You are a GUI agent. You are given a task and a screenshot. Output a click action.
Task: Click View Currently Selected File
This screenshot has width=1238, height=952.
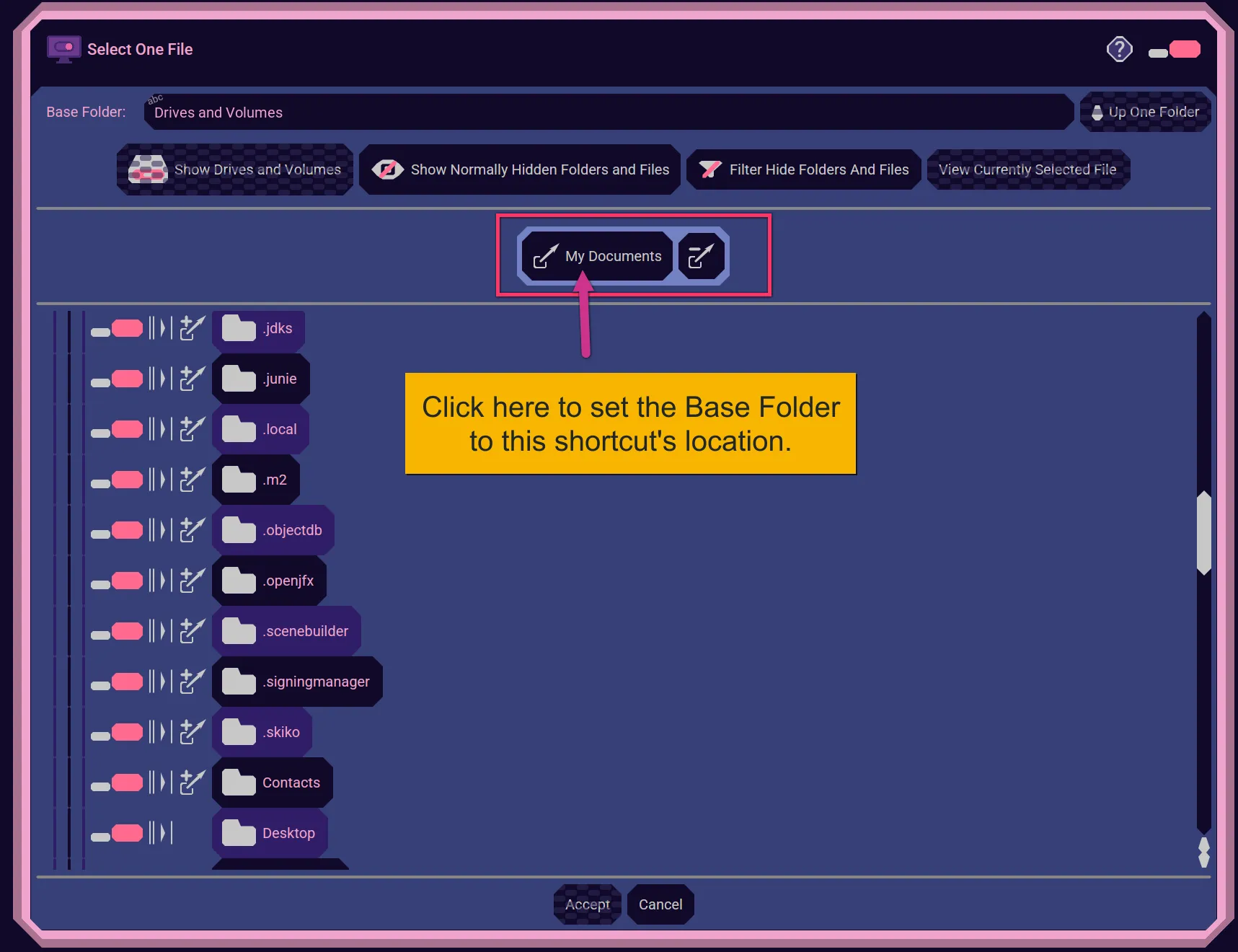[1028, 169]
